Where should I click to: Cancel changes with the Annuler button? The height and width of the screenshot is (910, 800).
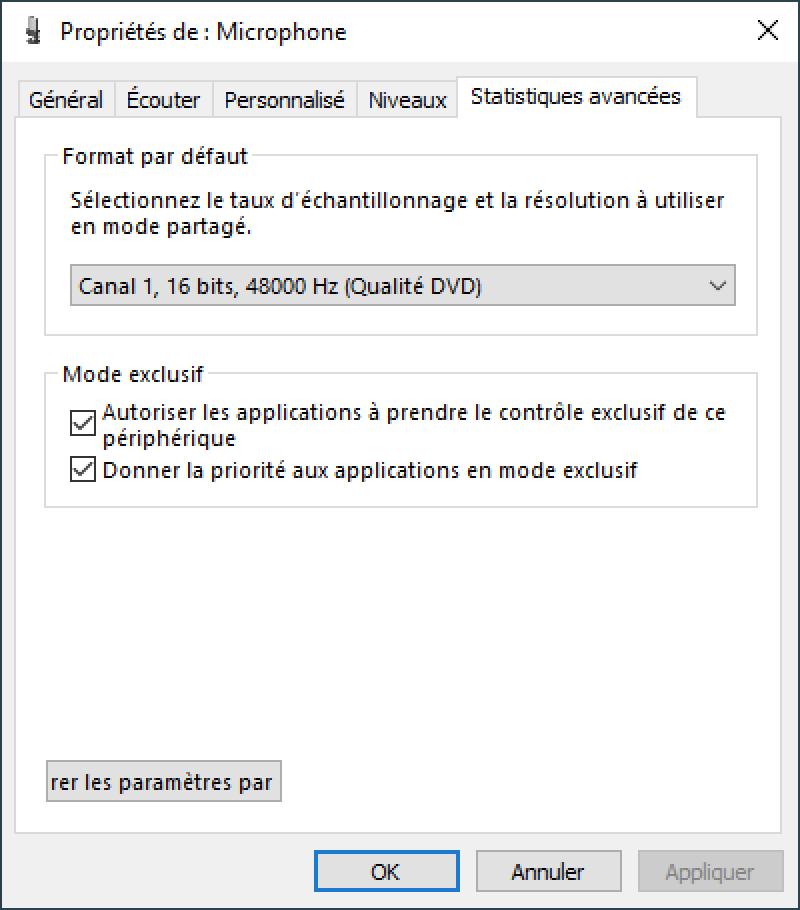coord(549,871)
